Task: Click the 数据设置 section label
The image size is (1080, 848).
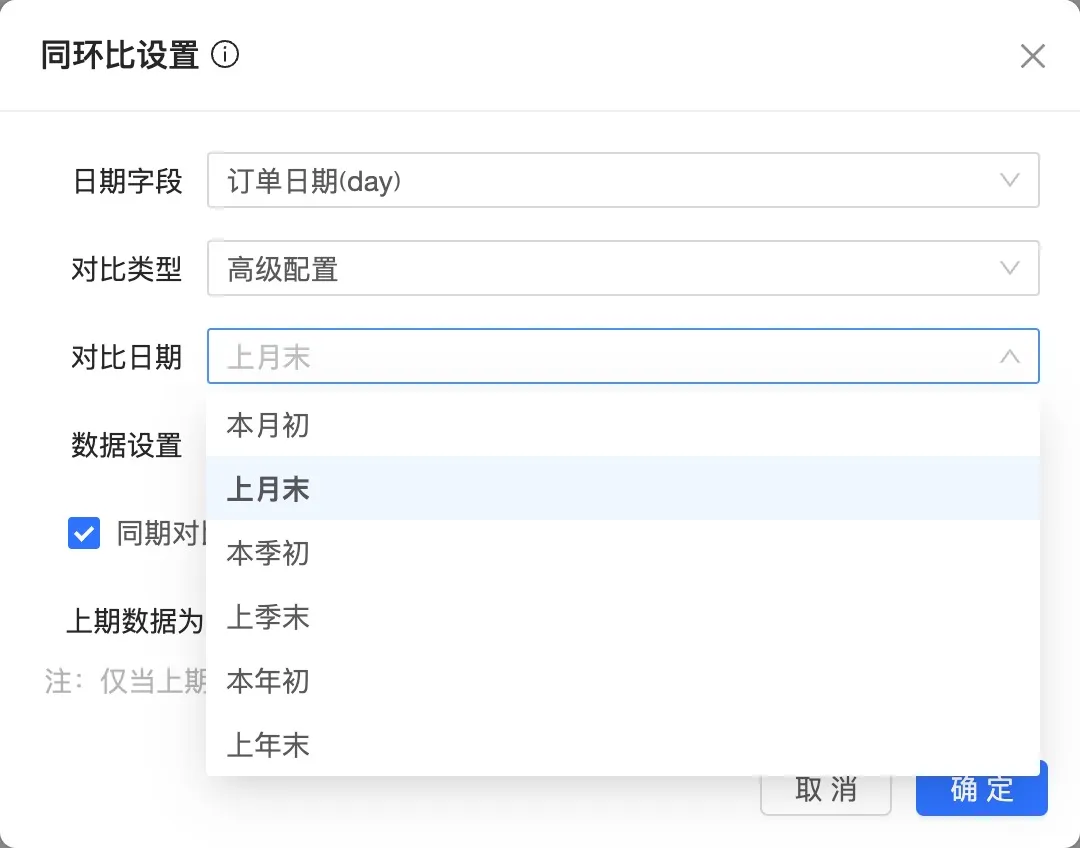Action: click(x=126, y=445)
